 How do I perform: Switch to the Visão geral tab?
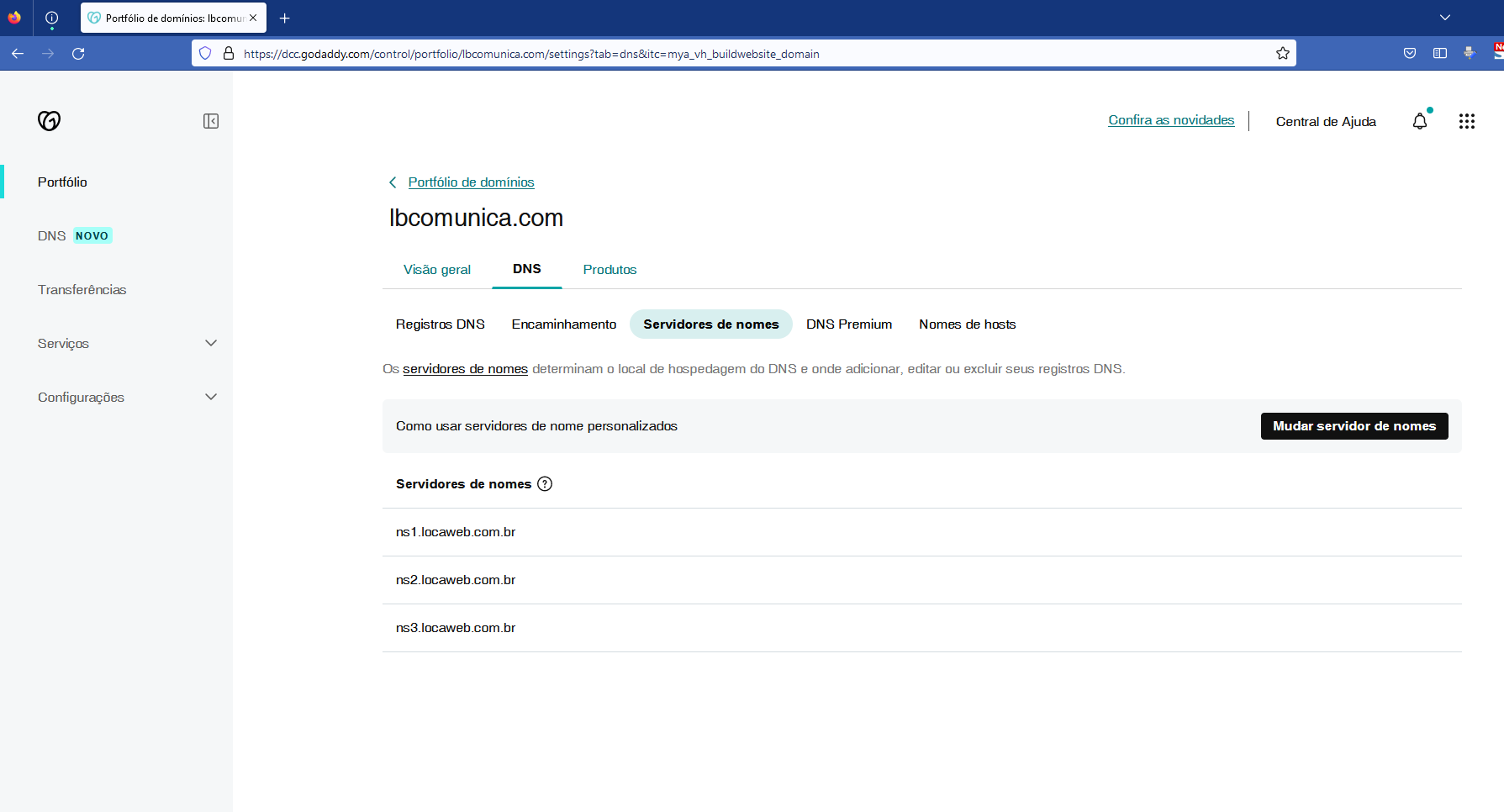pos(437,269)
